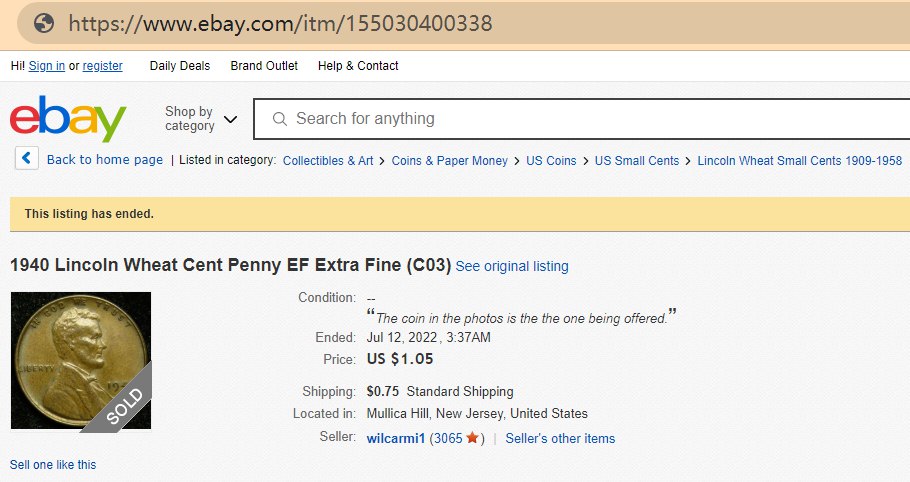Image resolution: width=910 pixels, height=482 pixels.
Task: Click Sell one like this link
Action: tap(53, 464)
